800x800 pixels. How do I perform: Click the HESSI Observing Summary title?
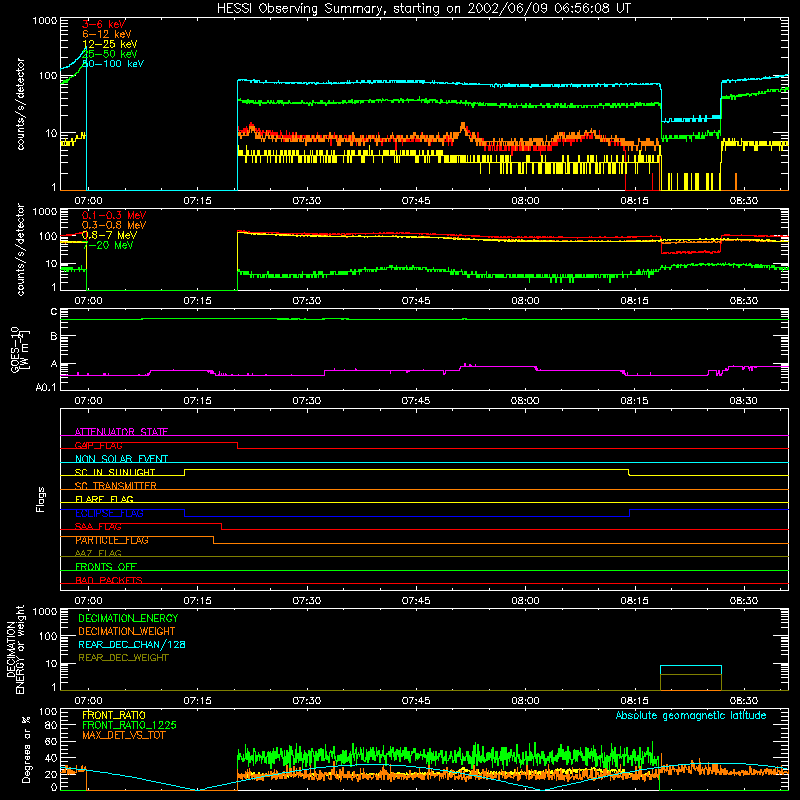click(423, 9)
